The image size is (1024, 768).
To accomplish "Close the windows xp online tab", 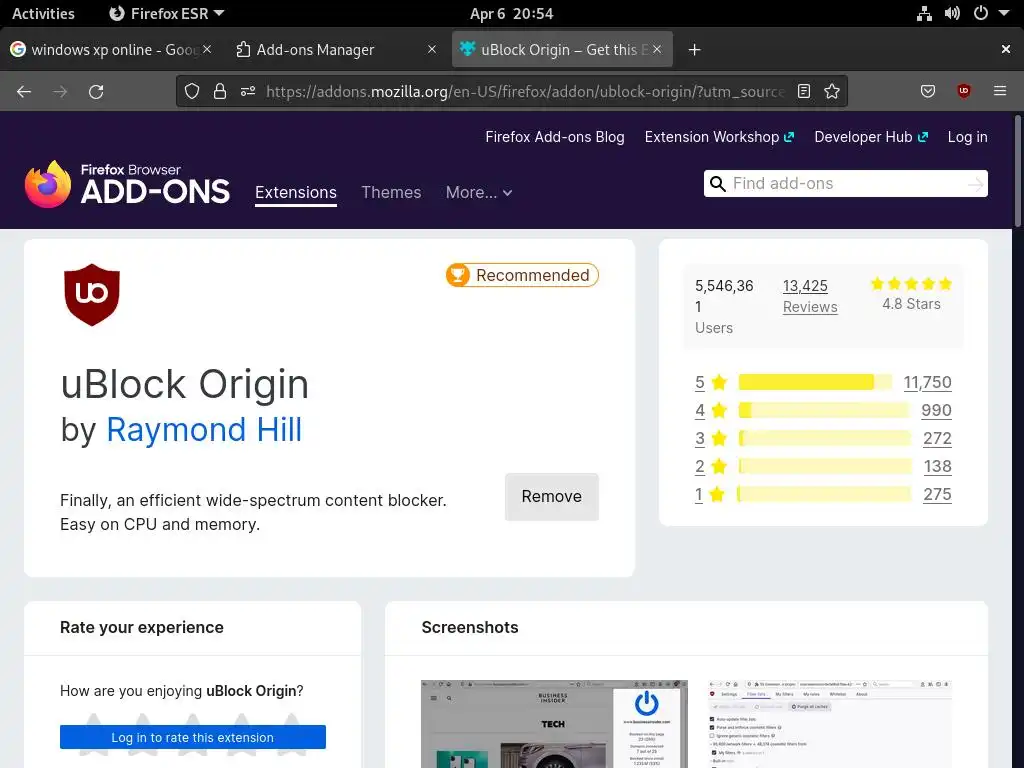I will (x=207, y=49).
